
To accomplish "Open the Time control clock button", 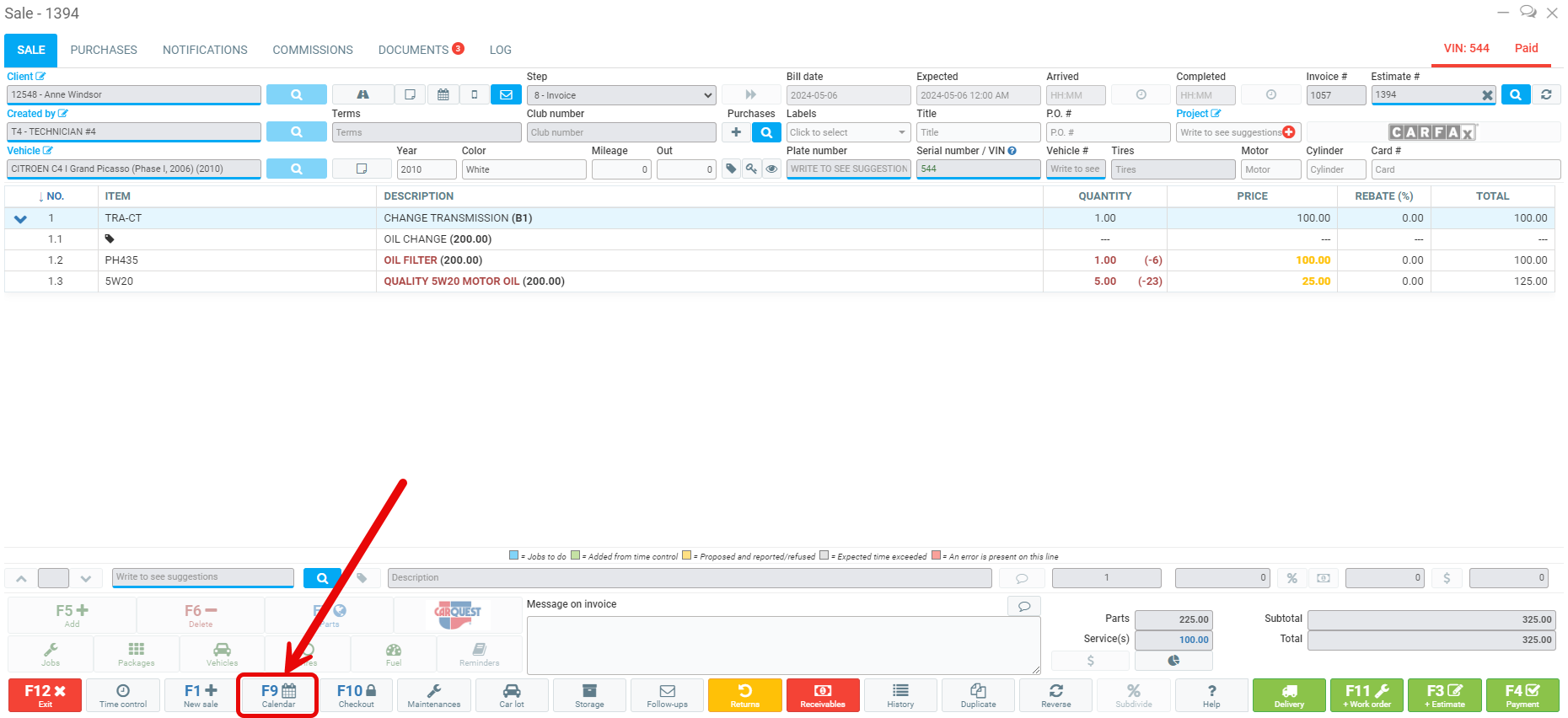I will (x=123, y=695).
